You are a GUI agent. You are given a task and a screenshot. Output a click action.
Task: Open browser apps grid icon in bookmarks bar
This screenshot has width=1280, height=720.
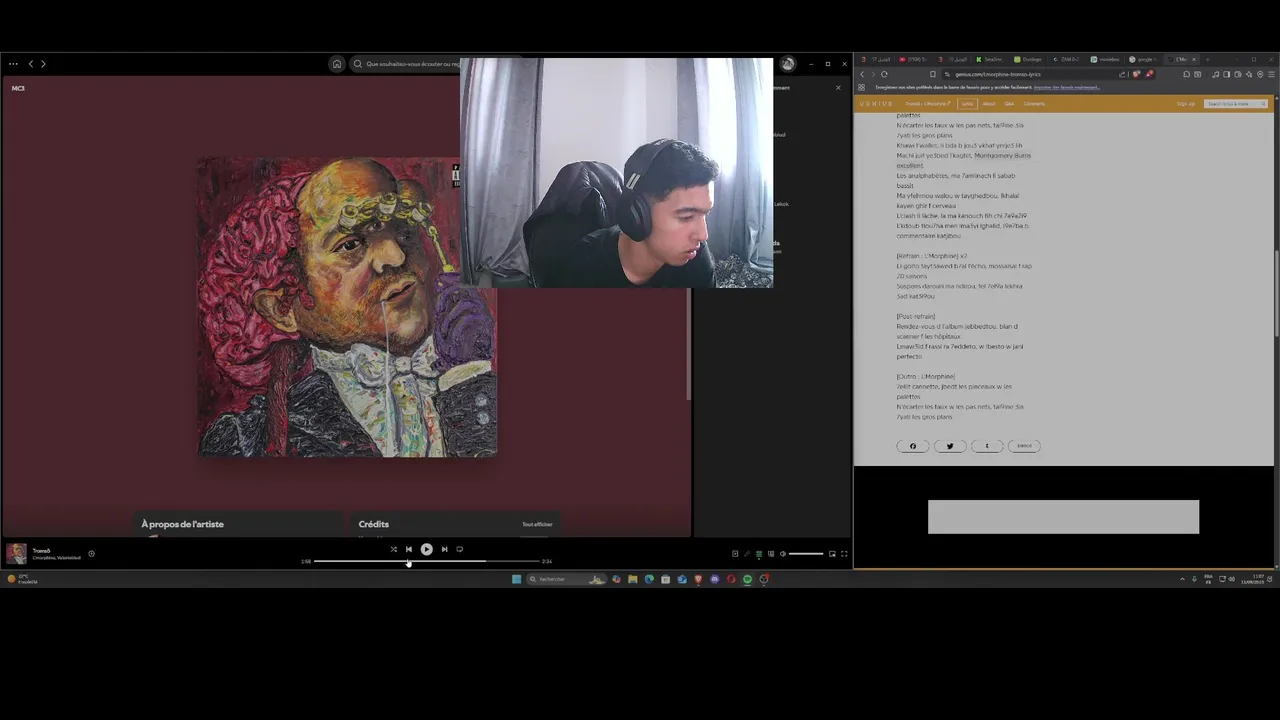click(861, 87)
